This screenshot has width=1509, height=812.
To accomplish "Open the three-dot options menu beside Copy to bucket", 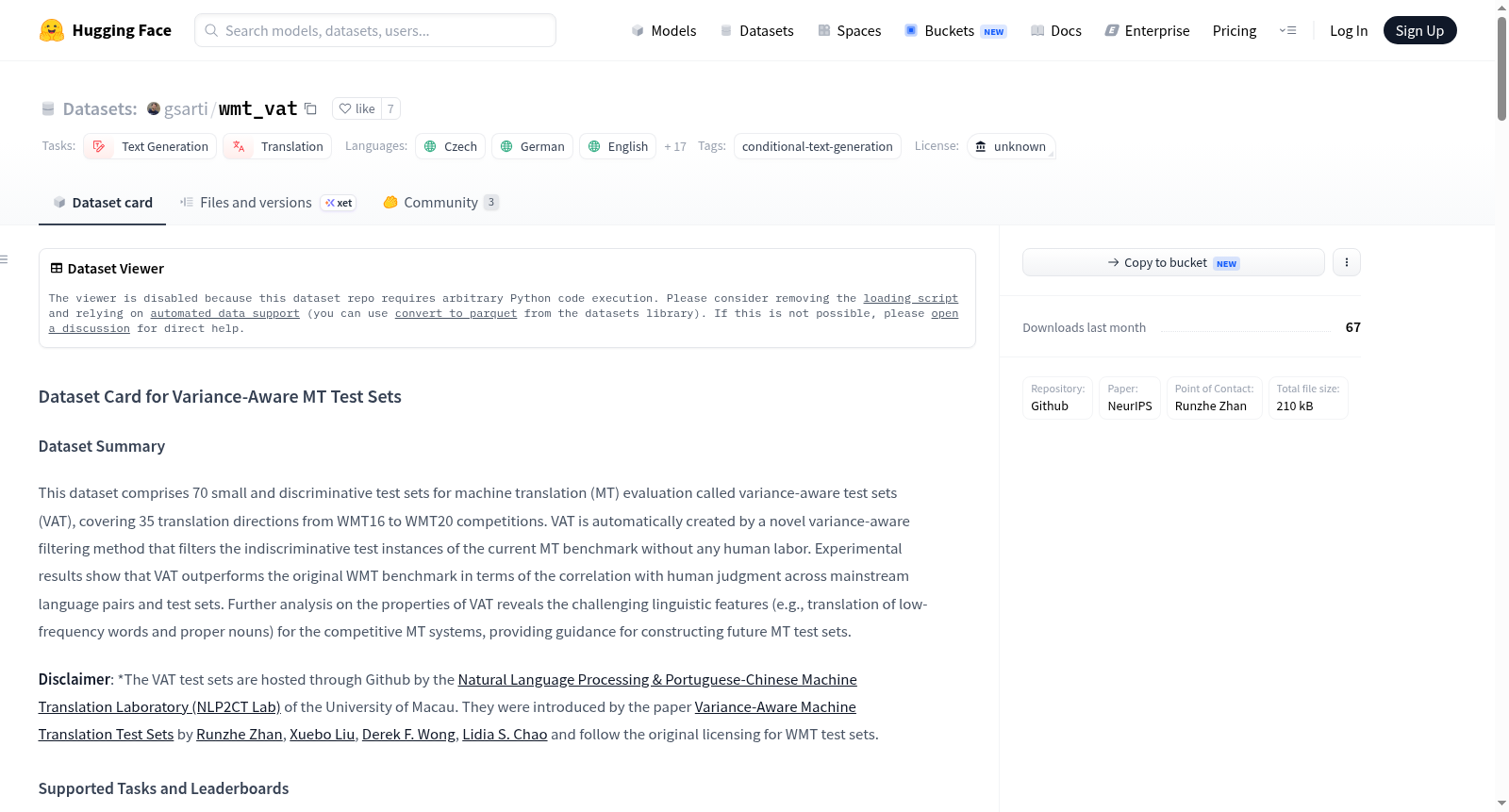I will [x=1347, y=262].
